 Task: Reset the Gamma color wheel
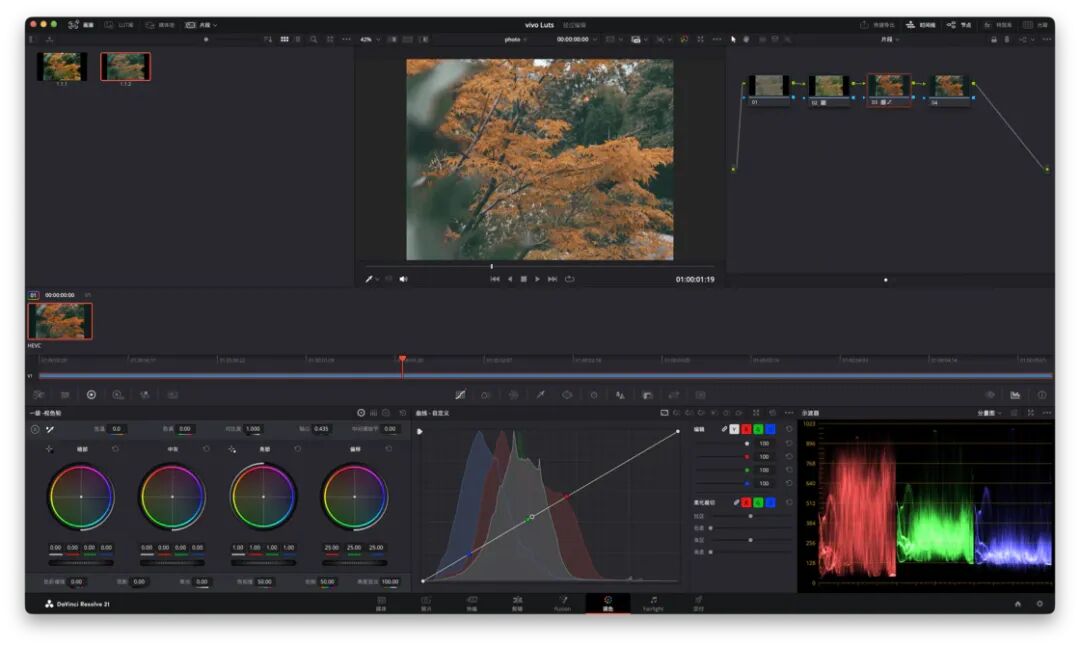tap(206, 449)
